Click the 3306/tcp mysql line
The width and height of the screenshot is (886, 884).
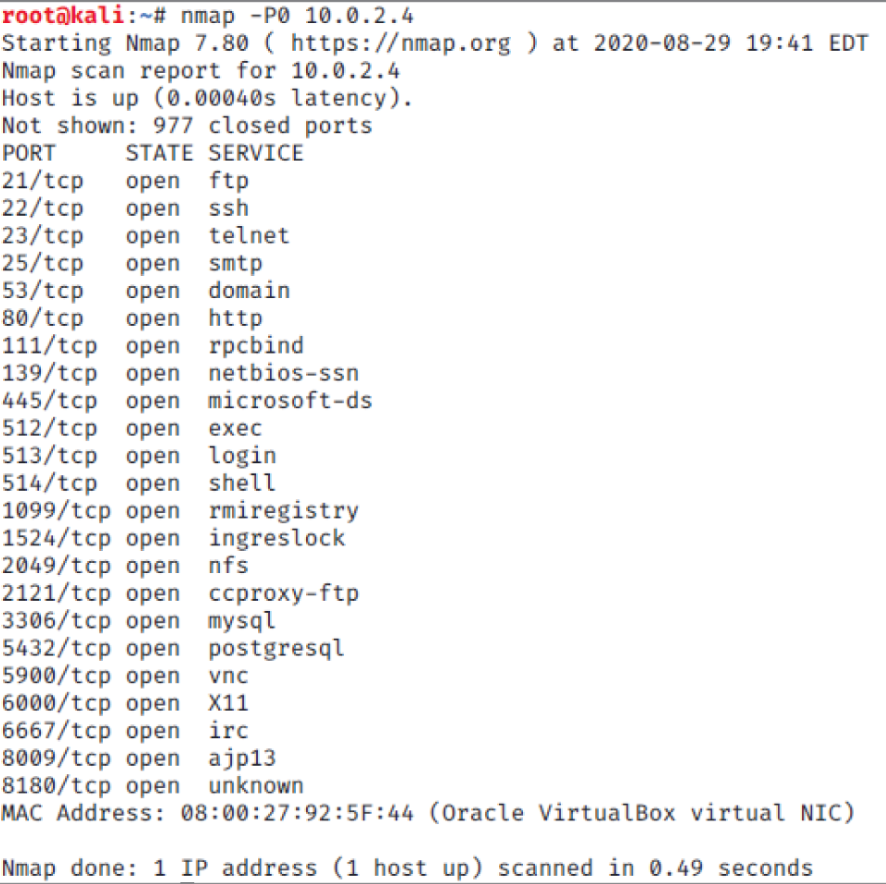pos(139,622)
